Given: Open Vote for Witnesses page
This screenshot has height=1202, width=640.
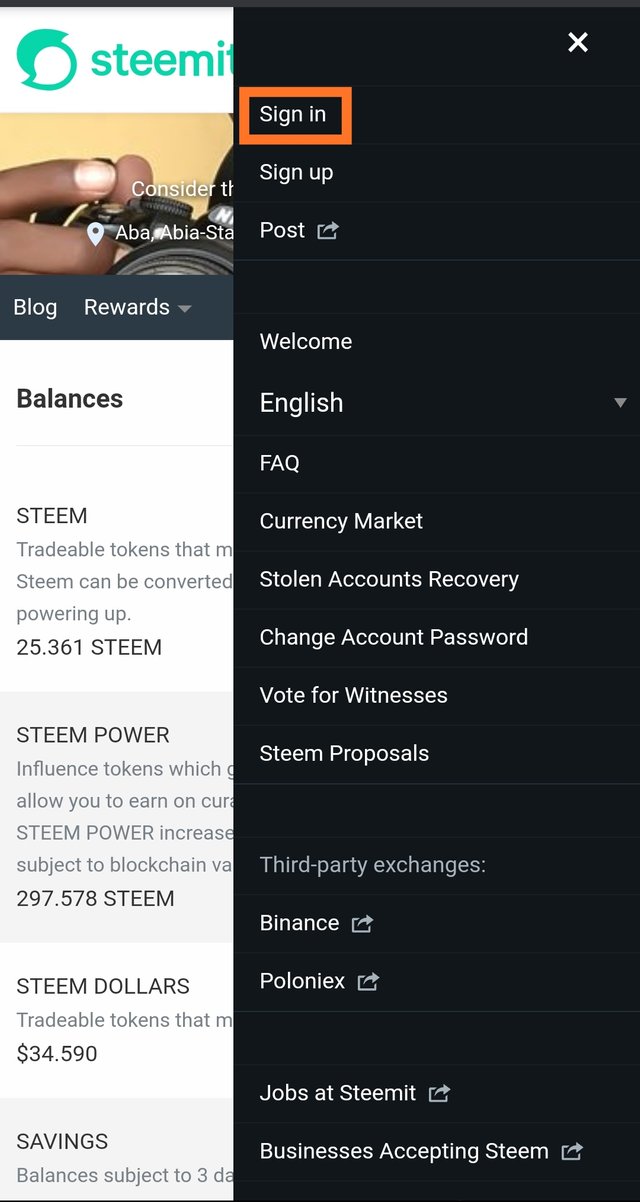Looking at the screenshot, I should [x=353, y=695].
